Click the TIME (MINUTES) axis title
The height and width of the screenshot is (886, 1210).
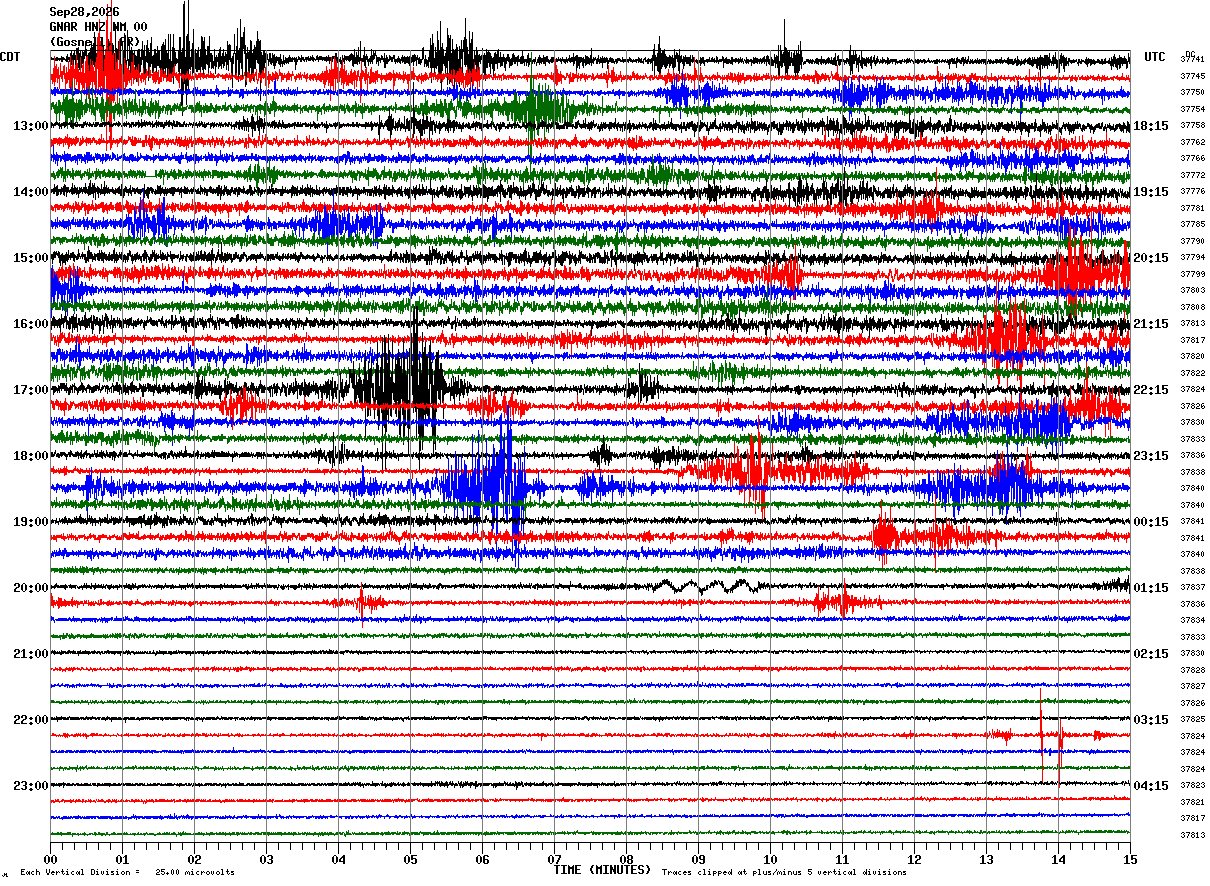pyautogui.click(x=602, y=870)
